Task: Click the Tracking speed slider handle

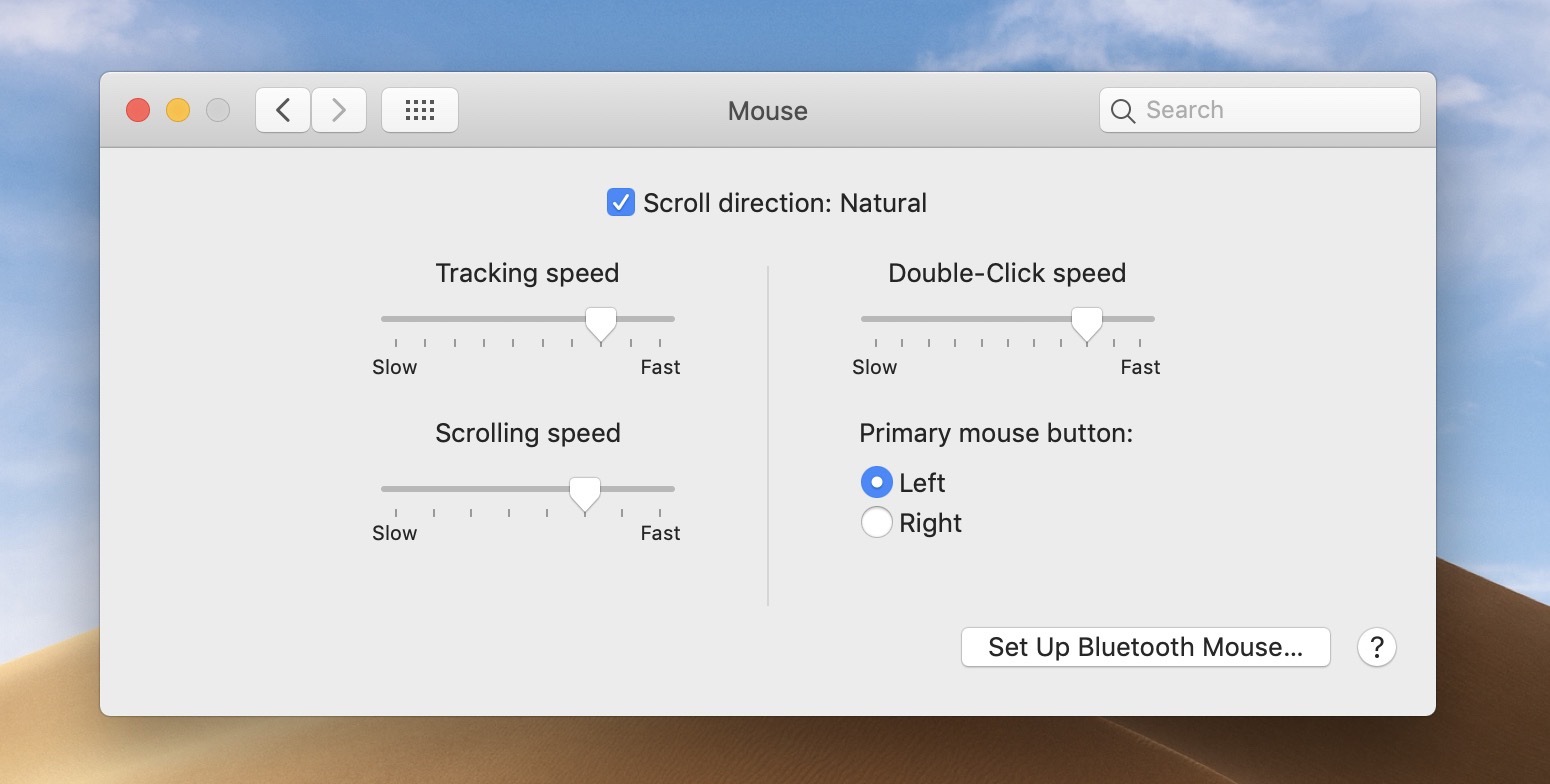Action: coord(601,322)
